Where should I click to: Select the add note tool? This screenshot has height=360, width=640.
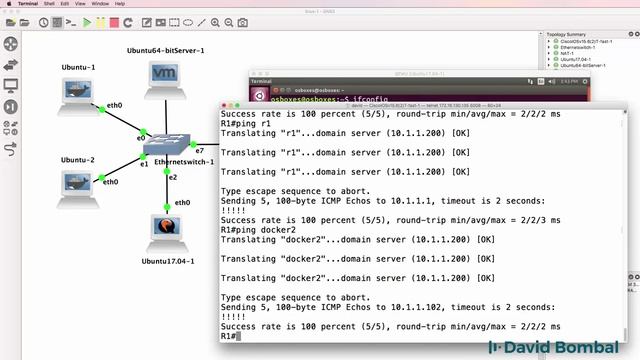(x=147, y=23)
